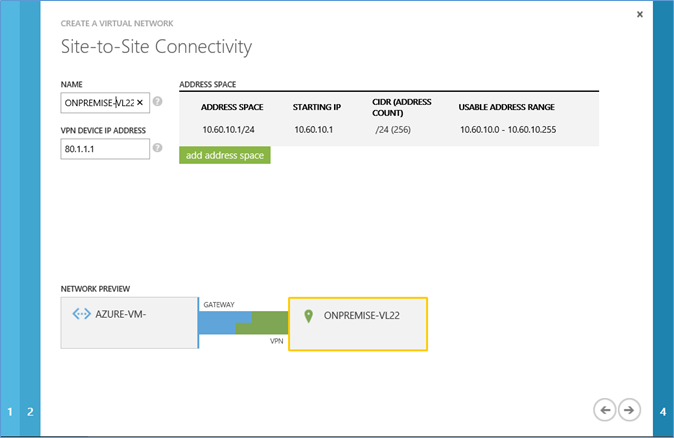Select CIDR cell /24 (256)

392,129
